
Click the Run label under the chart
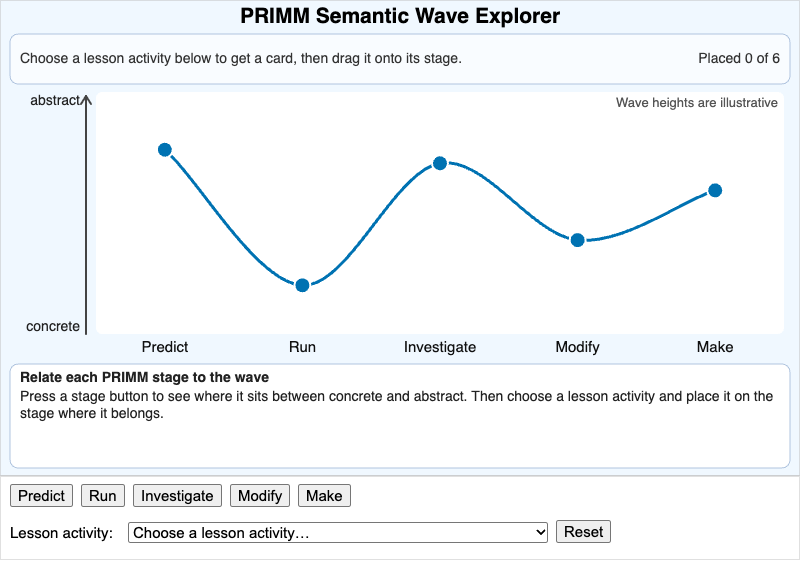coord(302,347)
